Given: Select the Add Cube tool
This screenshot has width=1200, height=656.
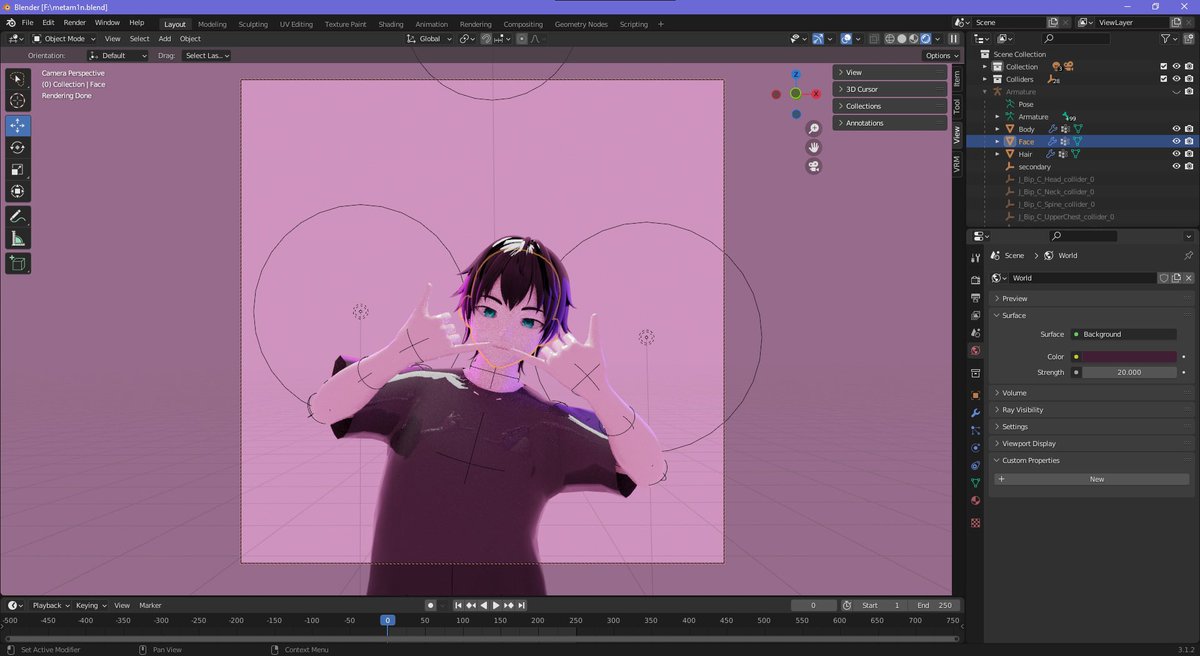Looking at the screenshot, I should click(18, 264).
